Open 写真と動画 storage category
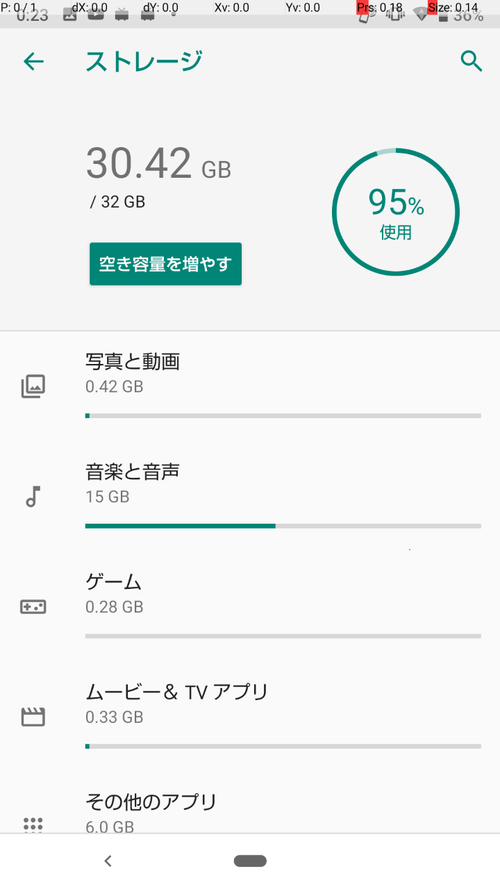Screen dimensions: 500x889 250,387
